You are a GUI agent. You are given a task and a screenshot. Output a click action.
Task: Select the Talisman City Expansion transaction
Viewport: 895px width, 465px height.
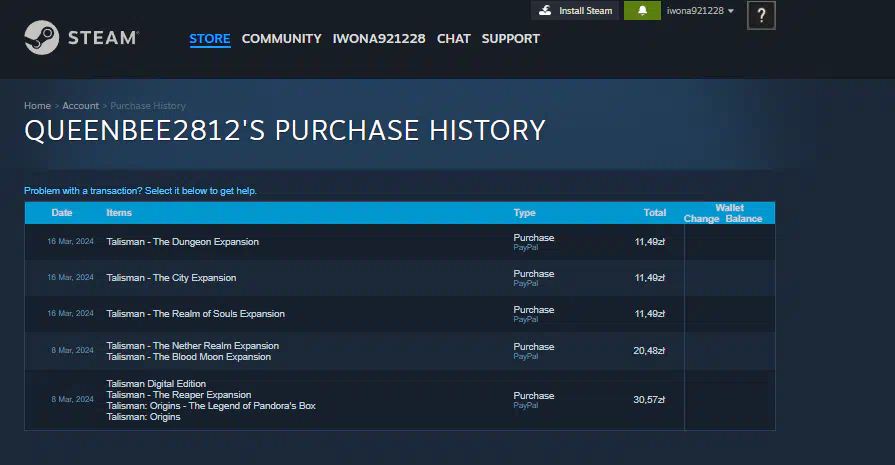pos(171,278)
